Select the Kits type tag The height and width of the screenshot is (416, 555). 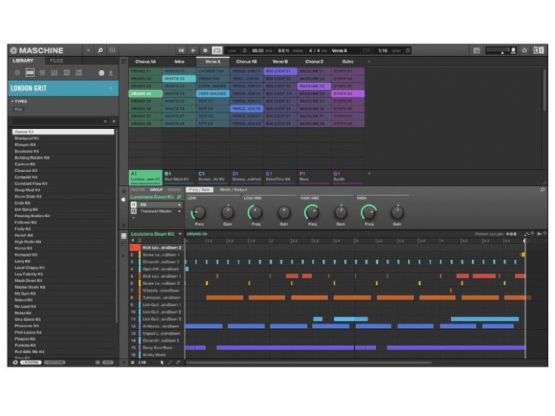18,109
